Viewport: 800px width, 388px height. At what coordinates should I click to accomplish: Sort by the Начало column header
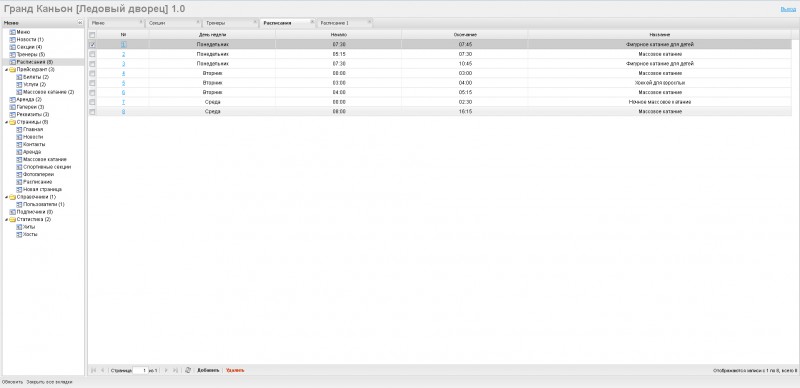pos(339,34)
